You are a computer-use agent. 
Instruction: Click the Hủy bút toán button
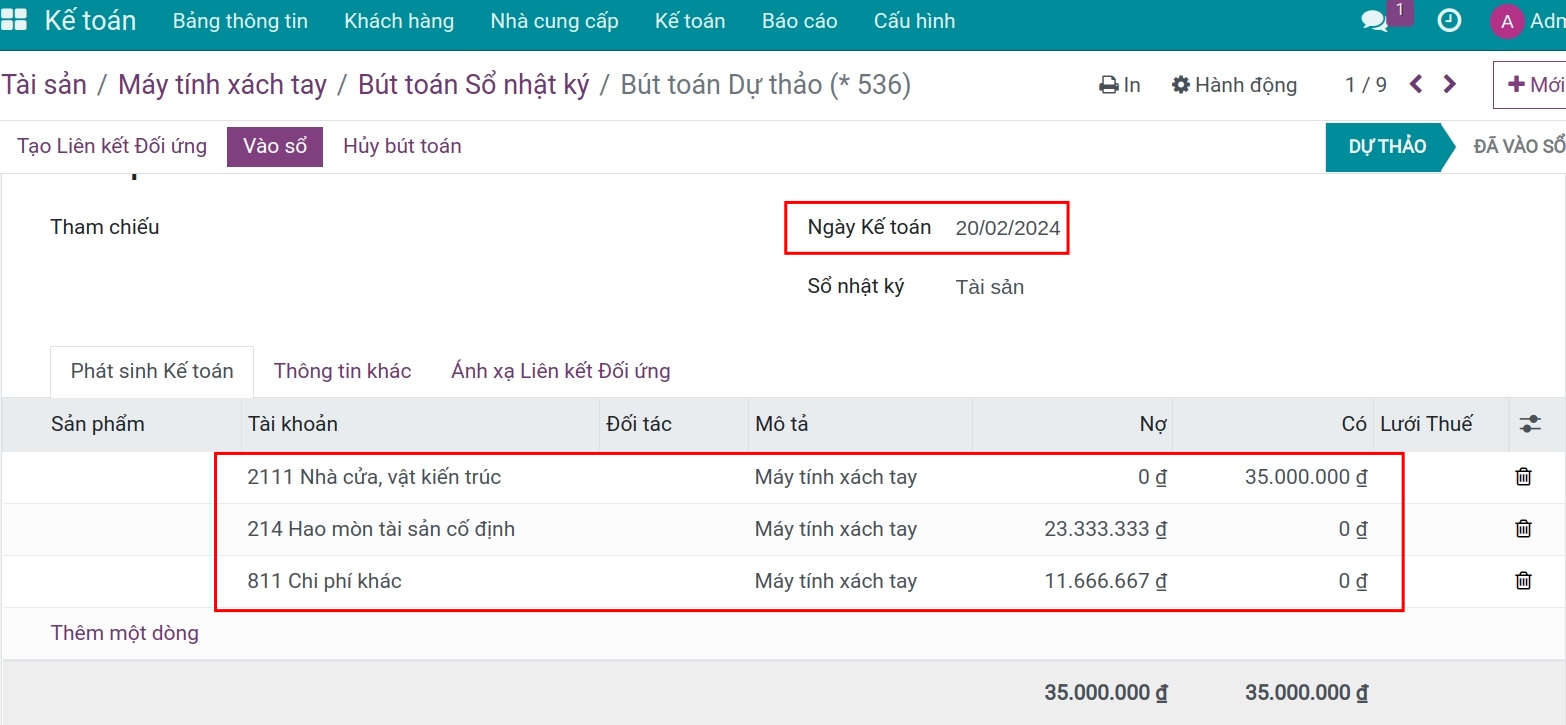(x=402, y=146)
